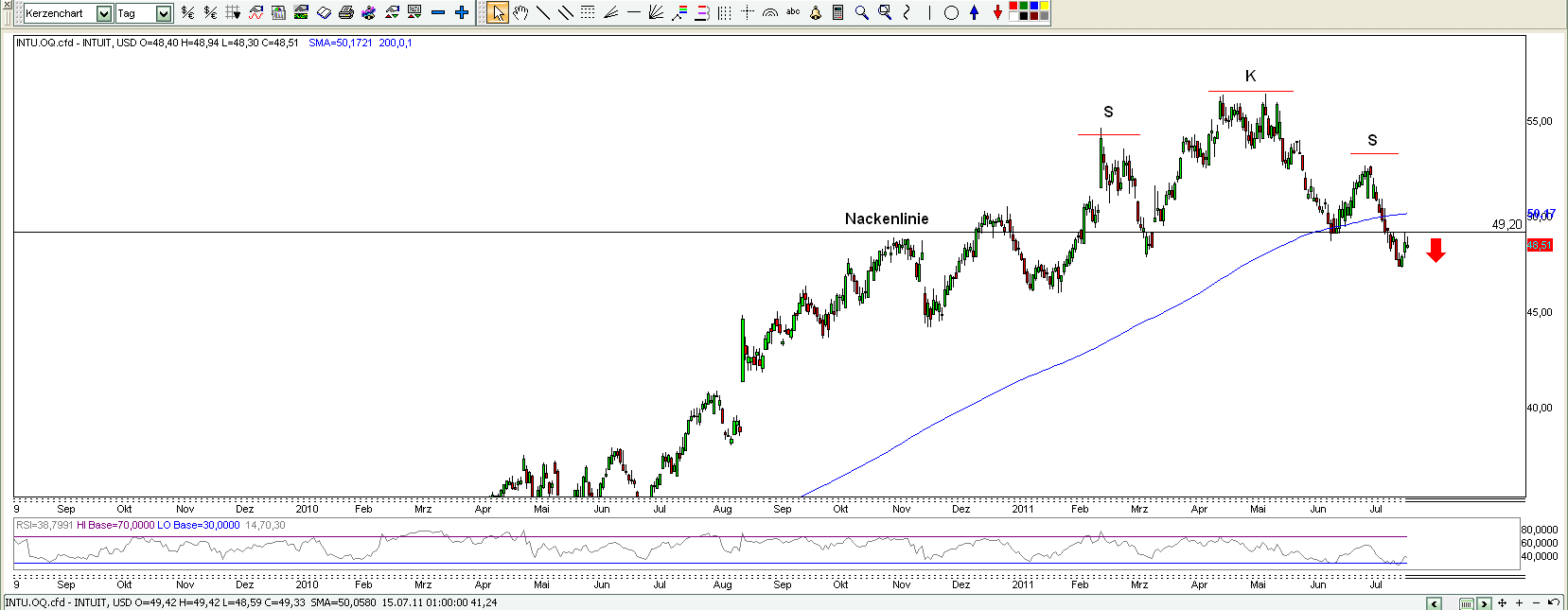Select the Gann fan tool
The width and height of the screenshot is (1568, 610).
pos(656,13)
